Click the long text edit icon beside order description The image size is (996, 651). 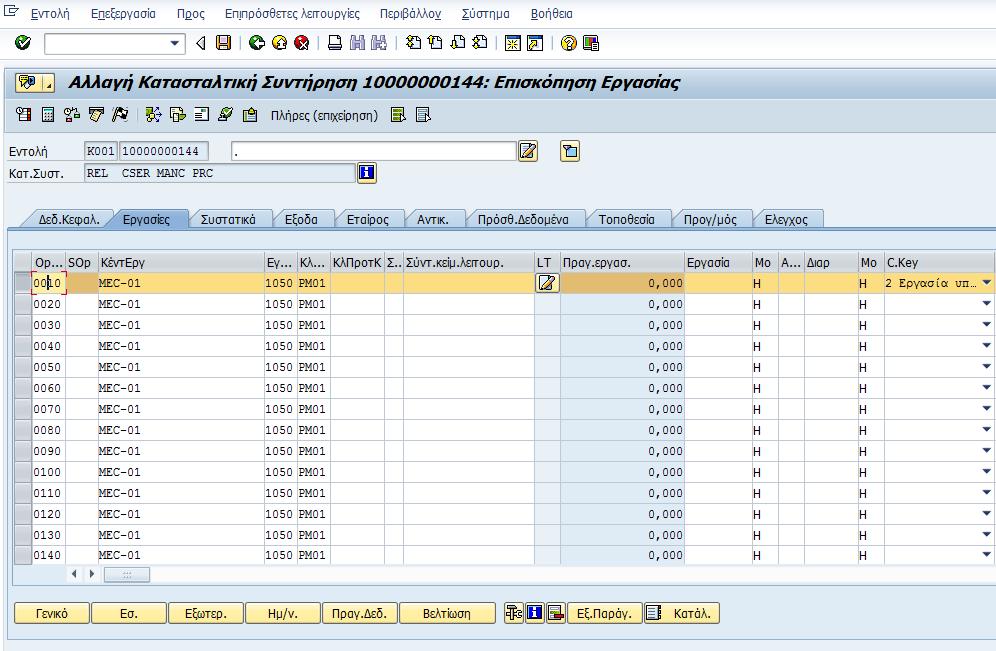click(528, 151)
